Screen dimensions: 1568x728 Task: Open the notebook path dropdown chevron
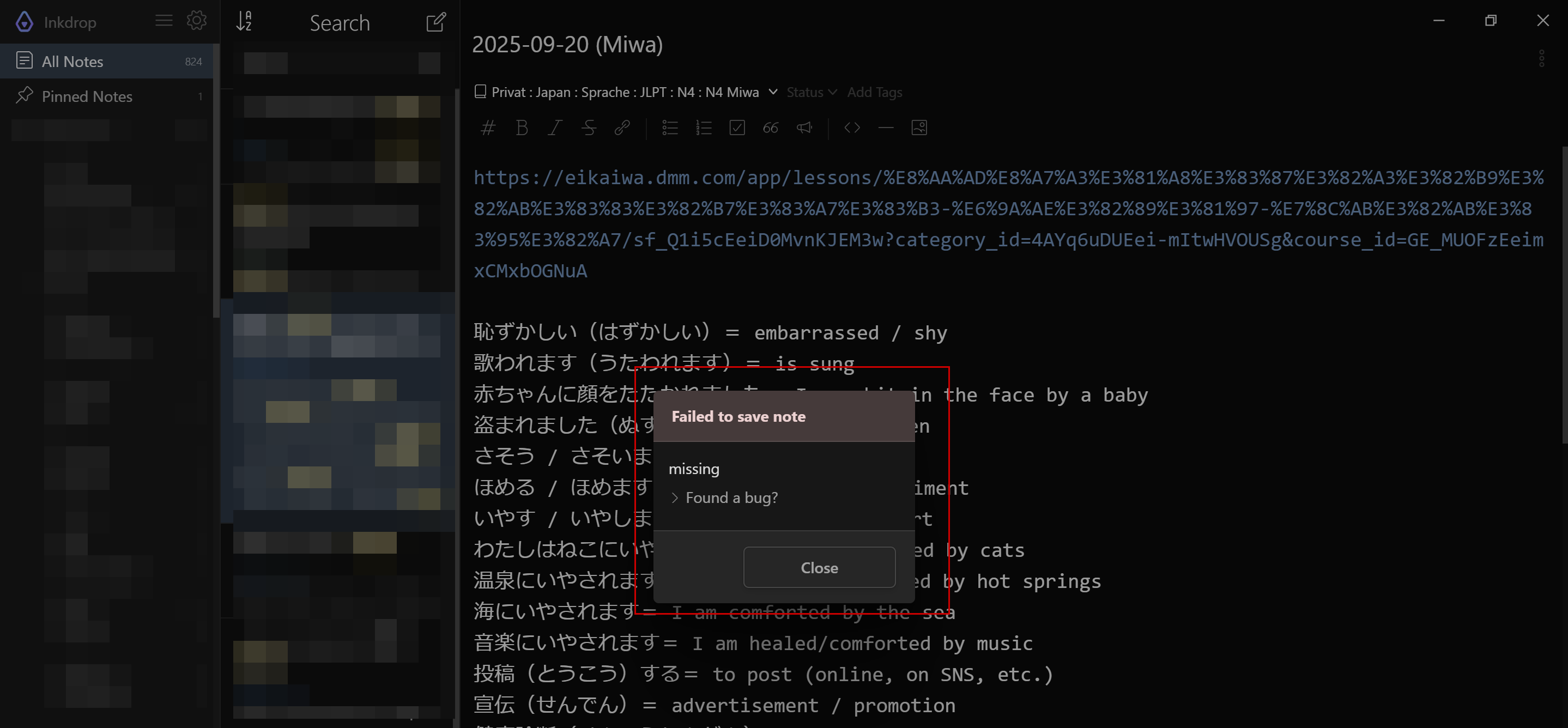click(773, 92)
